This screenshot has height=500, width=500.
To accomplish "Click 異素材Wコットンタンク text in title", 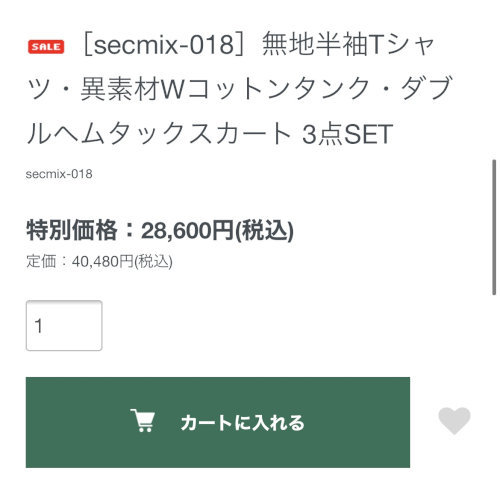I will [225, 89].
